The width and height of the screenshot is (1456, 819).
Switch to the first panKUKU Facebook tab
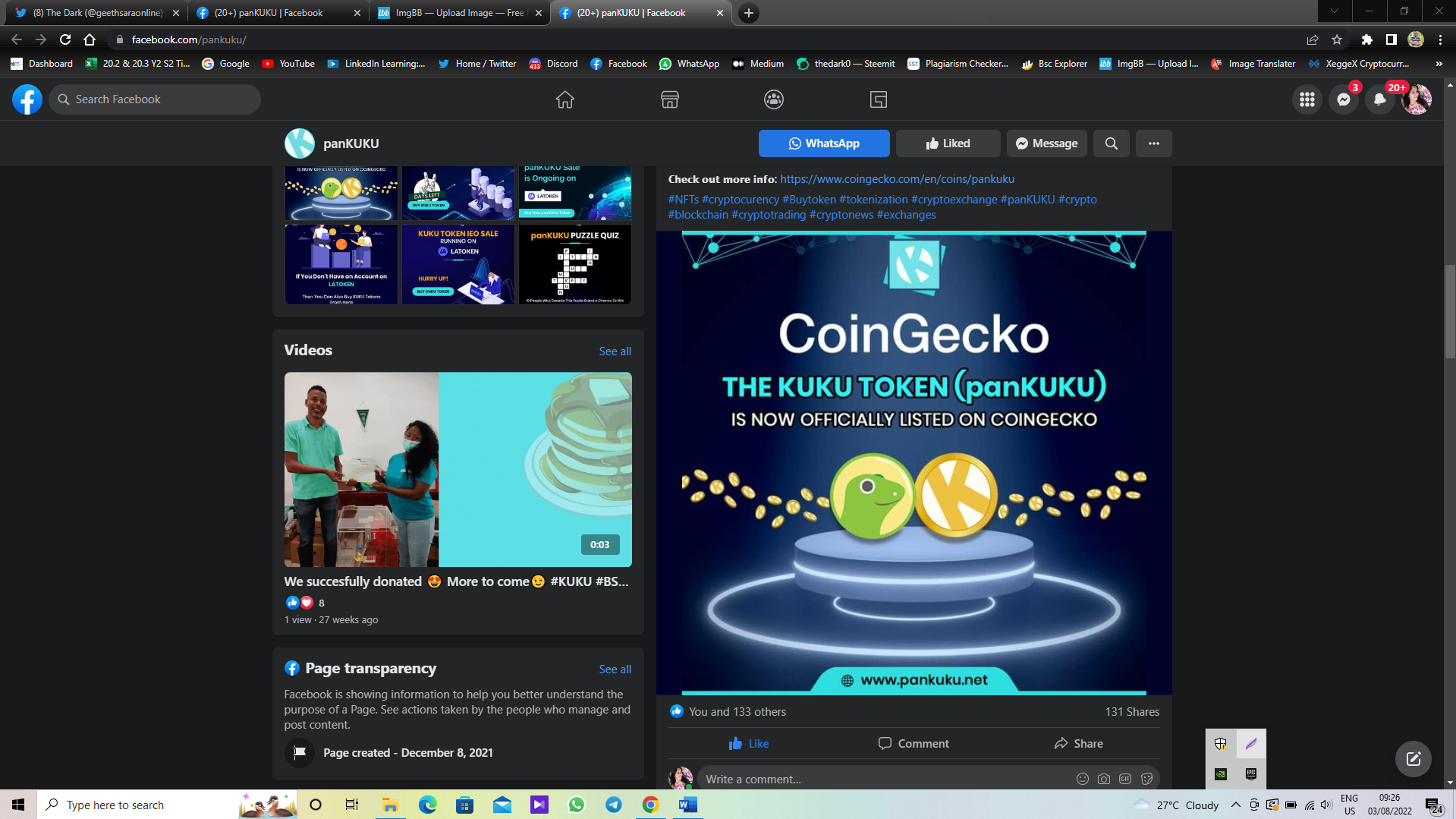[x=278, y=13]
